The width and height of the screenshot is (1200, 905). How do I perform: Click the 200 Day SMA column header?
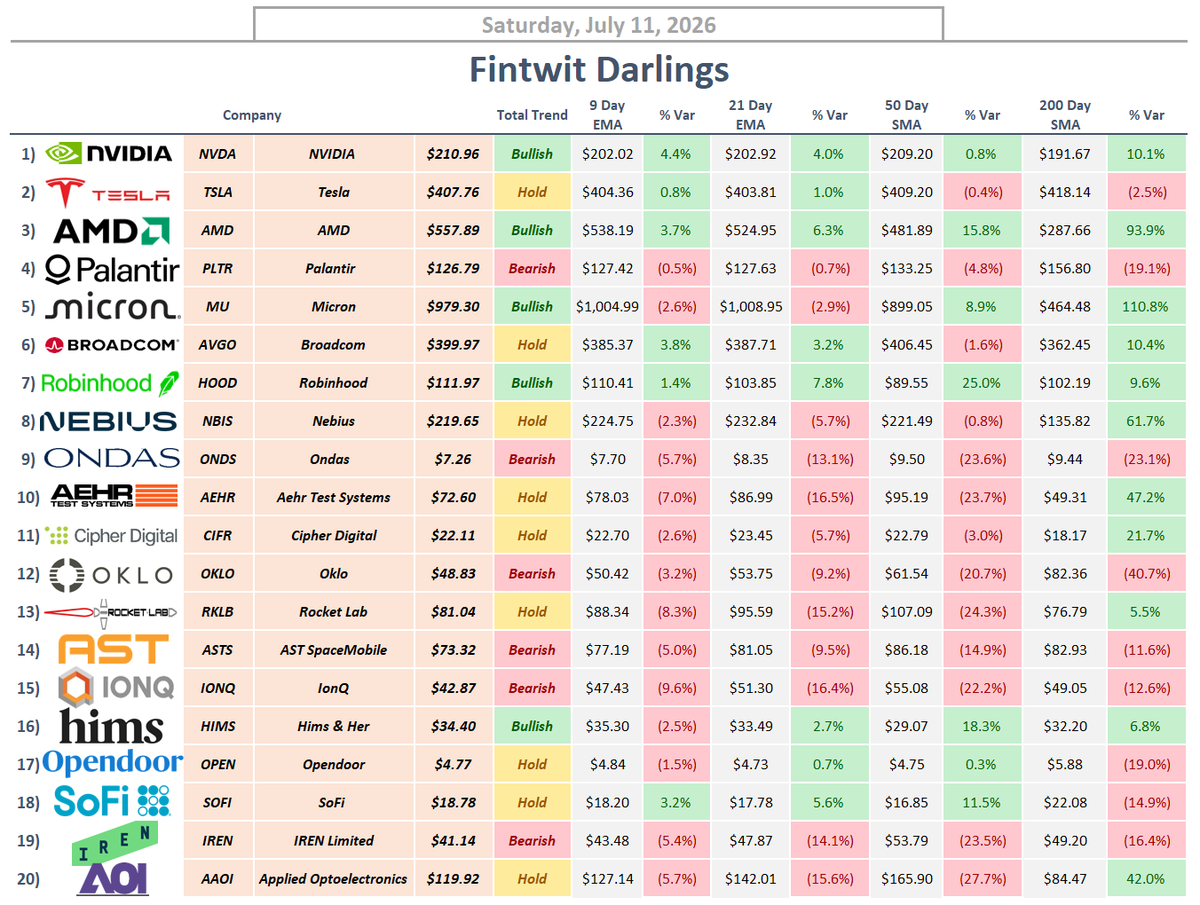pos(1065,115)
